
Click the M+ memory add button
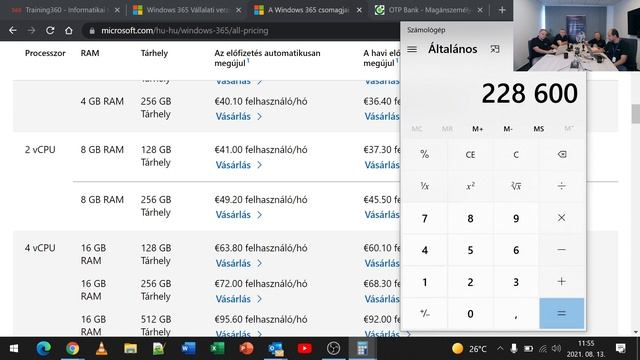(478, 129)
